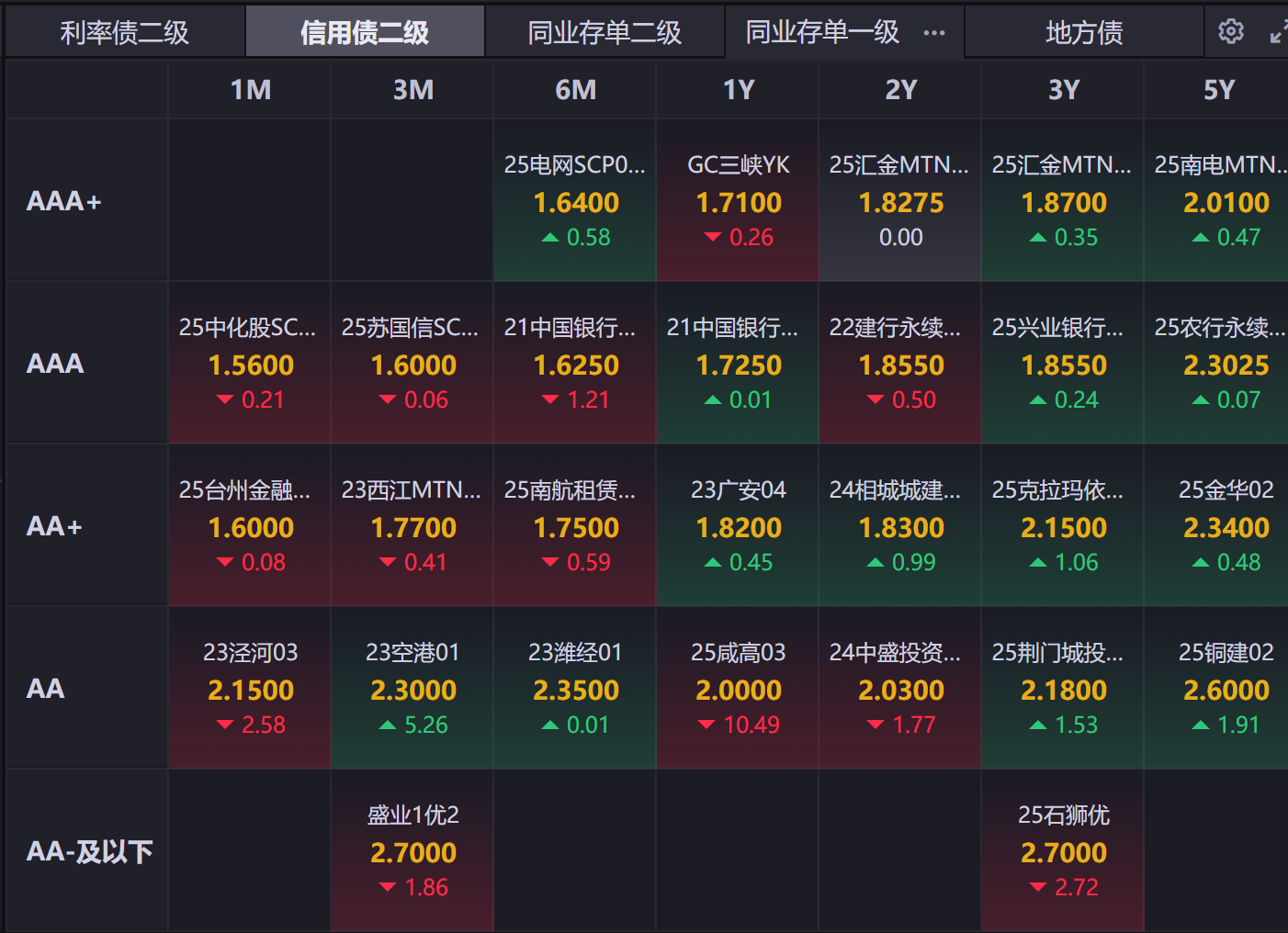Select the 25石狮优 bond cell
1288x933 pixels.
pyautogui.click(x=1063, y=850)
